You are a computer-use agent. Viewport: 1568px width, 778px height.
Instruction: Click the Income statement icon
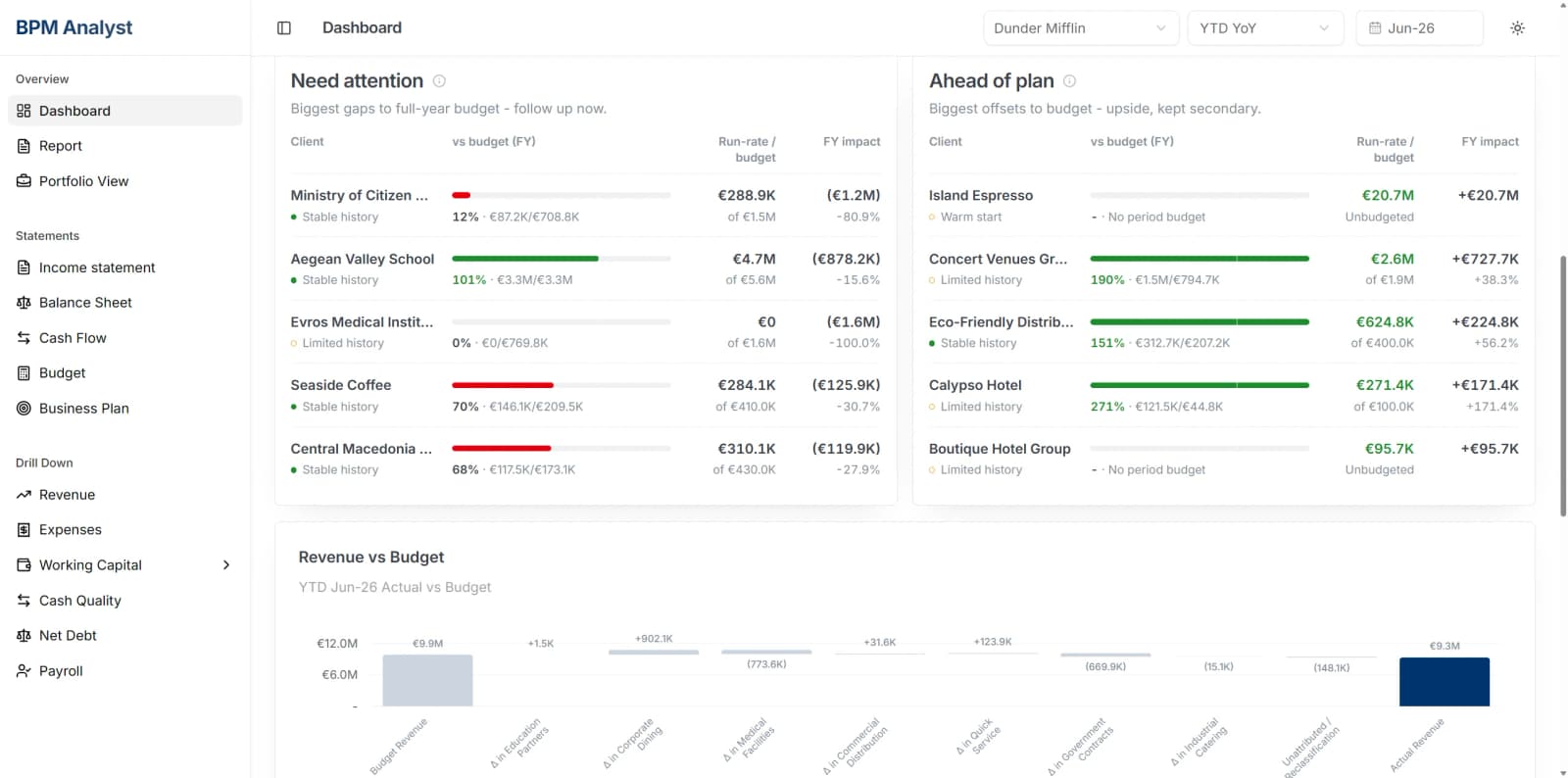pyautogui.click(x=24, y=267)
